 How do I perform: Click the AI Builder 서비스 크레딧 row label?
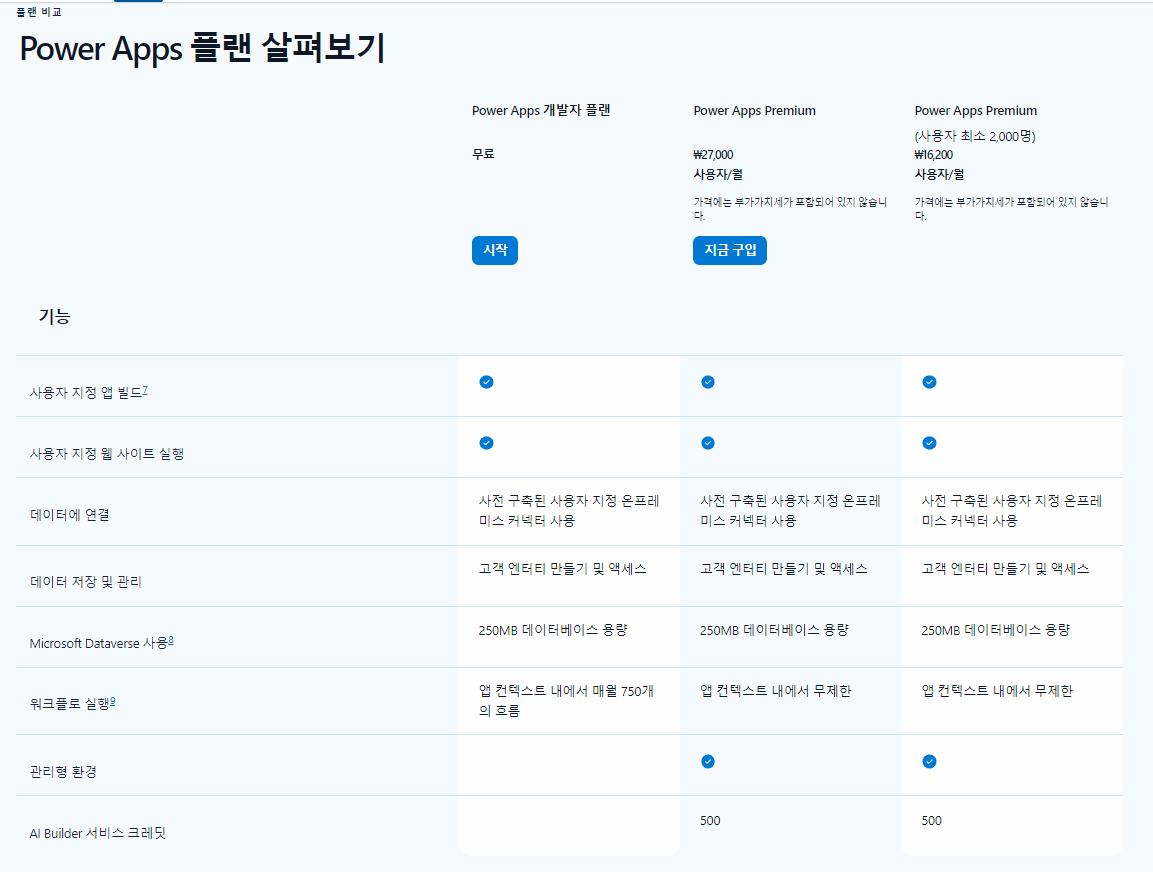[98, 833]
